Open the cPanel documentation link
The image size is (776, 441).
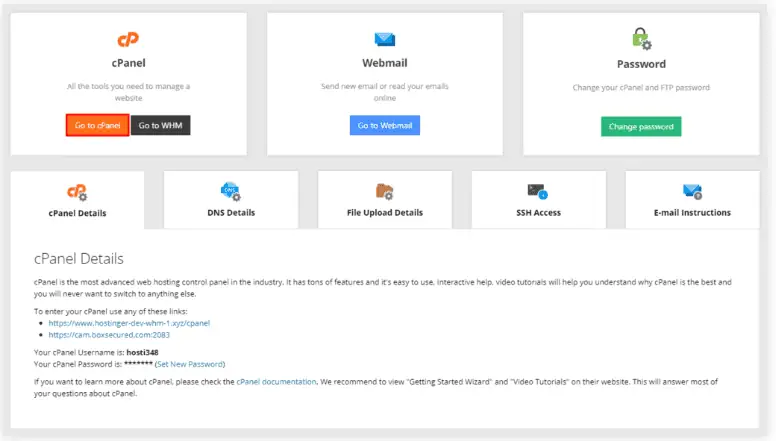coord(276,382)
